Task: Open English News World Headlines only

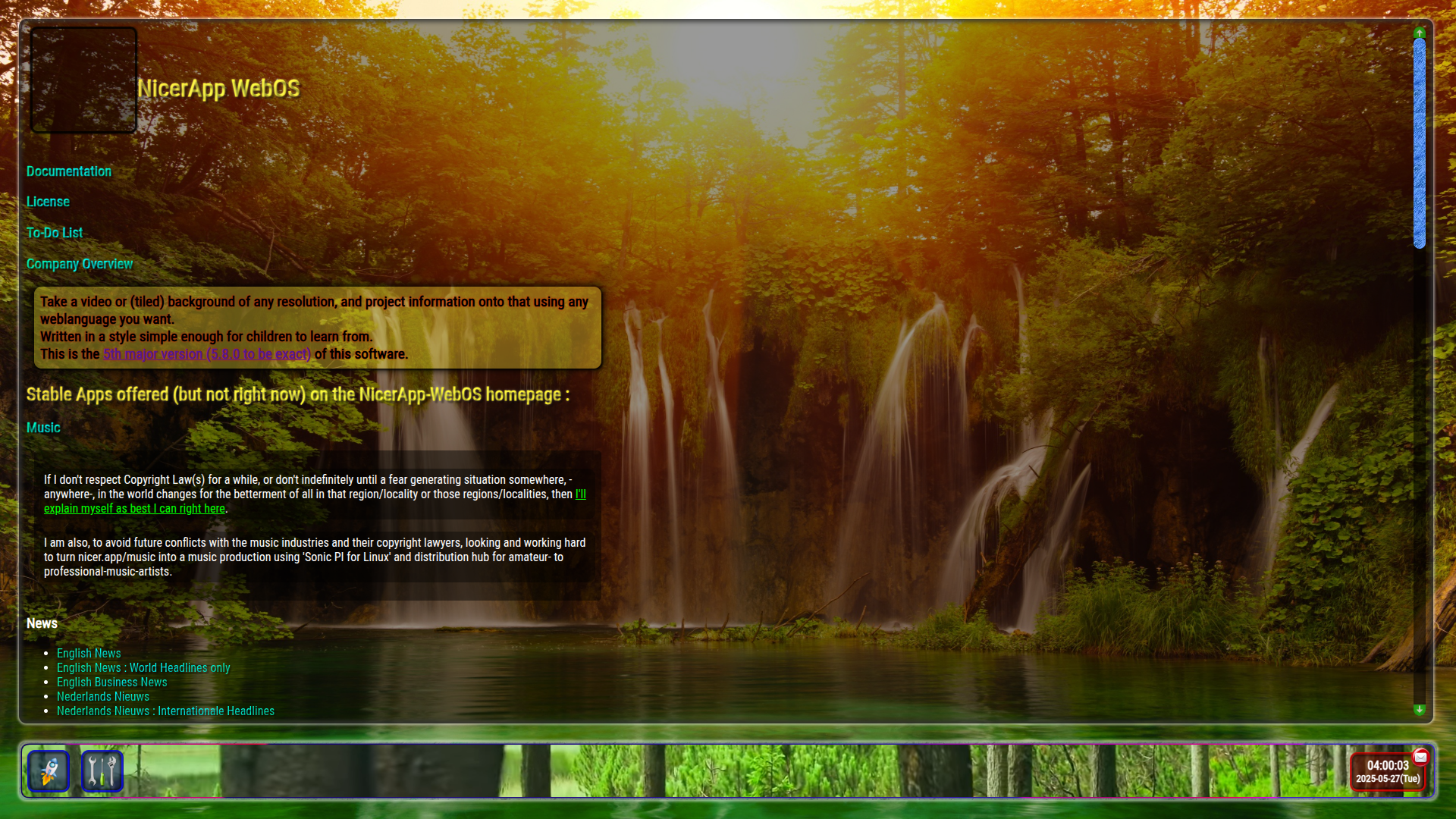Action: pyautogui.click(x=143, y=667)
